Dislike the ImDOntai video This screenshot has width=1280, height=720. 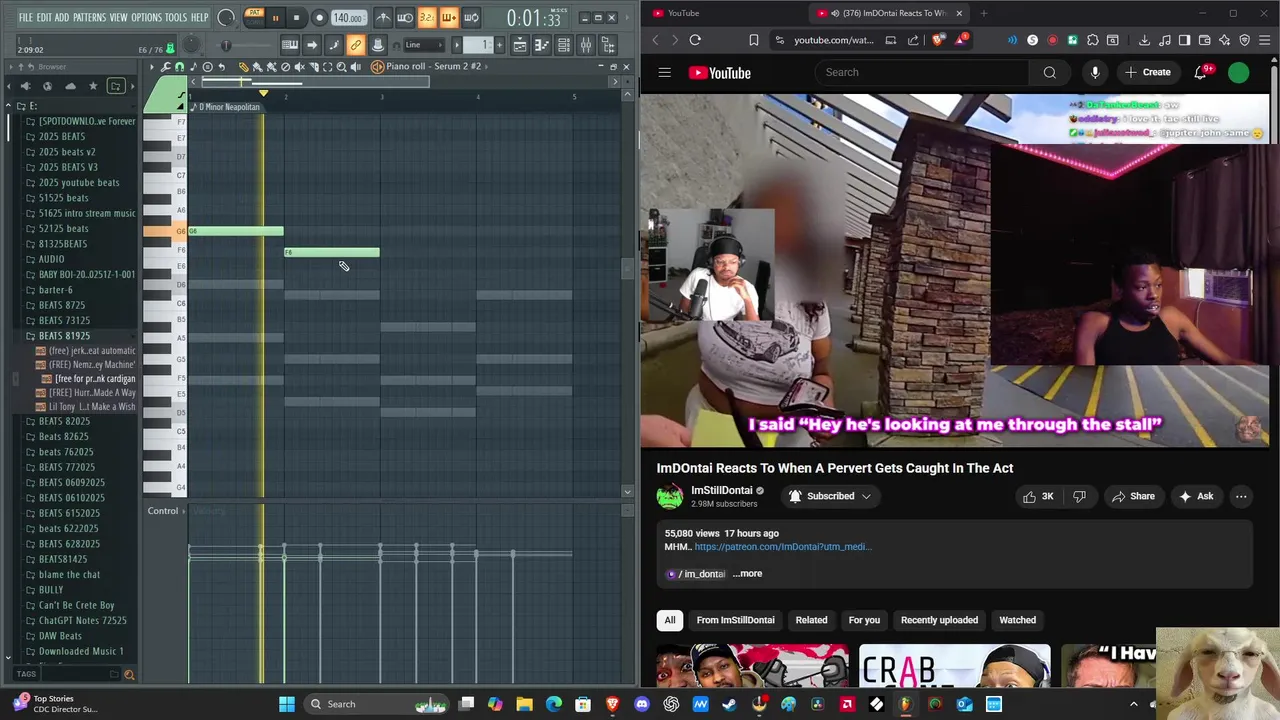pyautogui.click(x=1079, y=496)
